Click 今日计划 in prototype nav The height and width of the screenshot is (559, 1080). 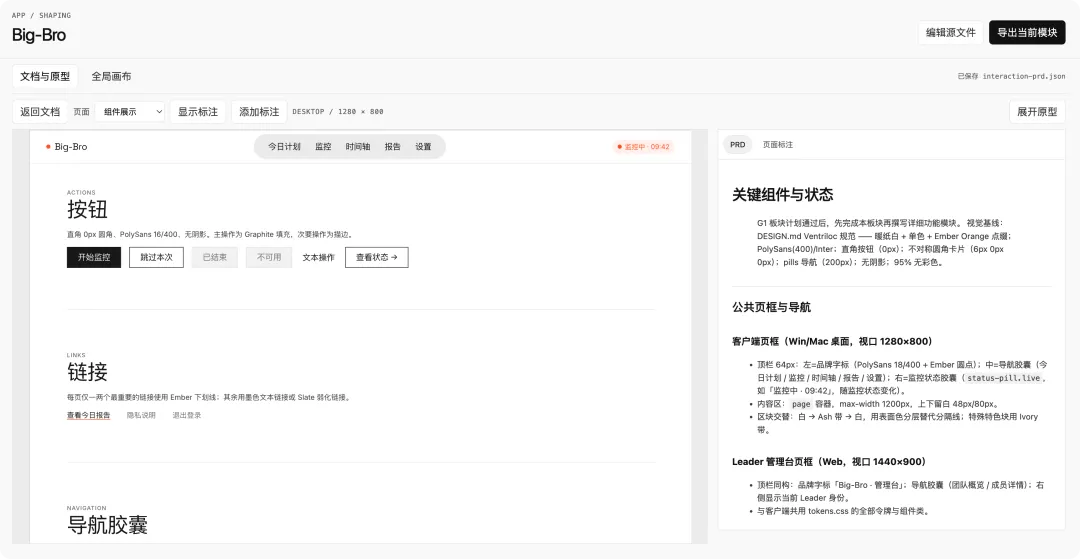(x=284, y=147)
